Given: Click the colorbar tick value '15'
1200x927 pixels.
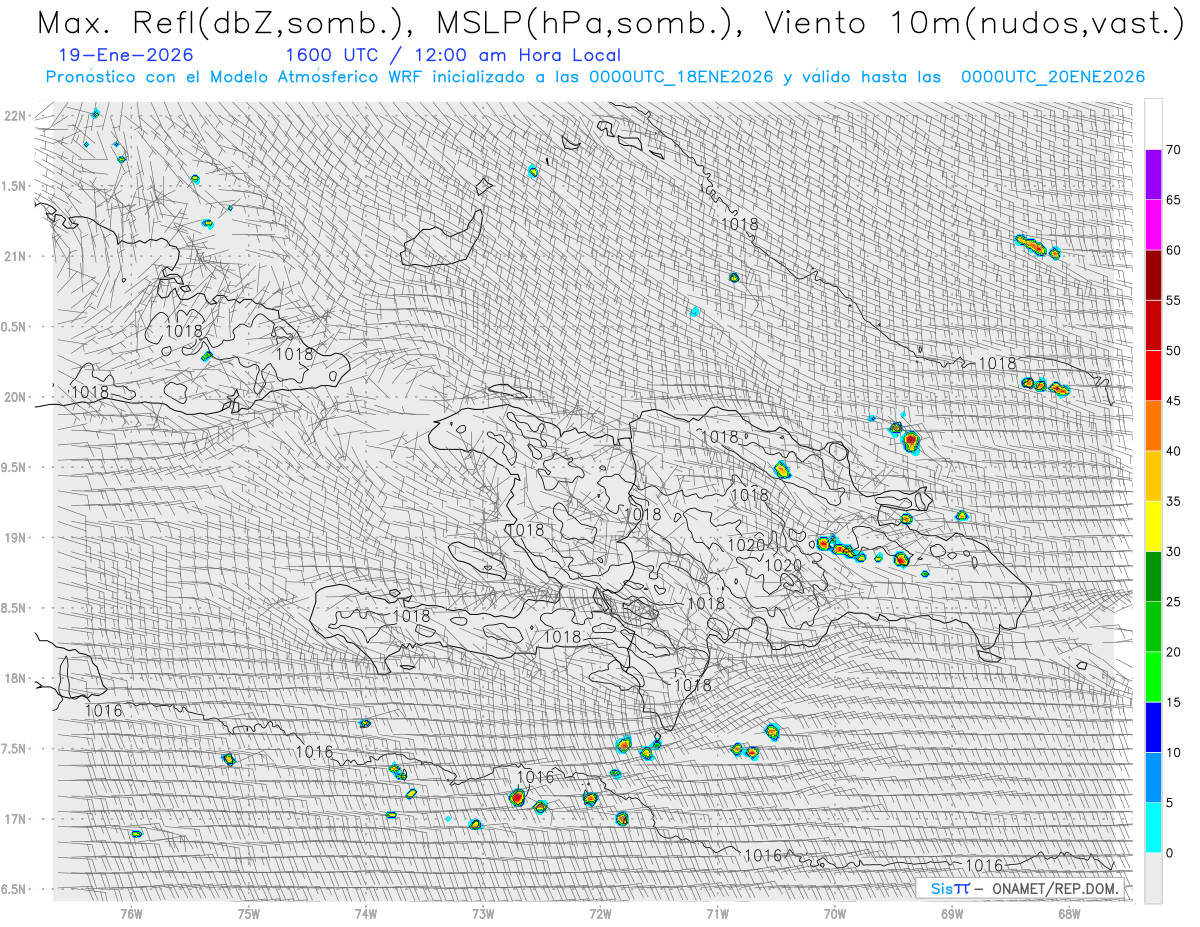Looking at the screenshot, I should tap(1173, 702).
